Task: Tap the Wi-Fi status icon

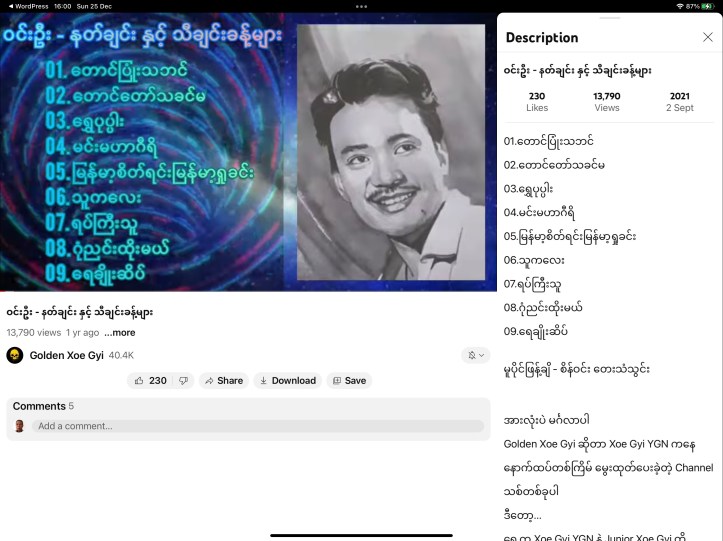Action: point(680,6)
